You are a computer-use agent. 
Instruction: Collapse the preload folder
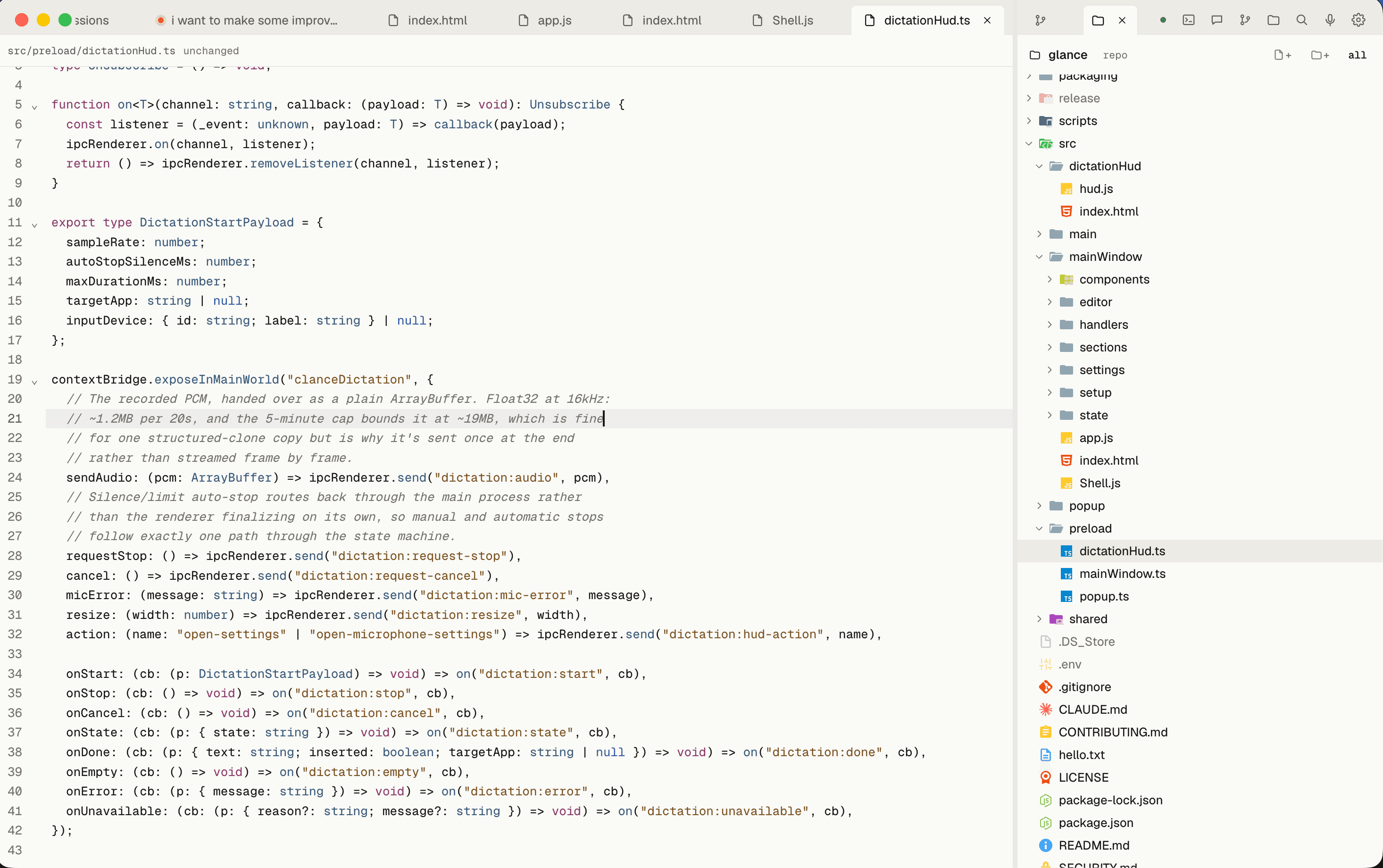click(1039, 529)
